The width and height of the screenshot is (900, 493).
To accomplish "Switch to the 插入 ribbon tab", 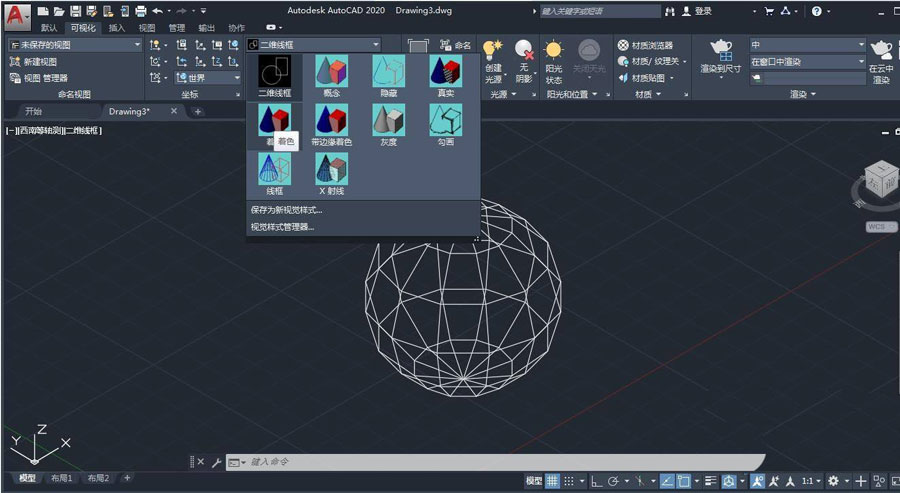I will pyautogui.click(x=117, y=28).
